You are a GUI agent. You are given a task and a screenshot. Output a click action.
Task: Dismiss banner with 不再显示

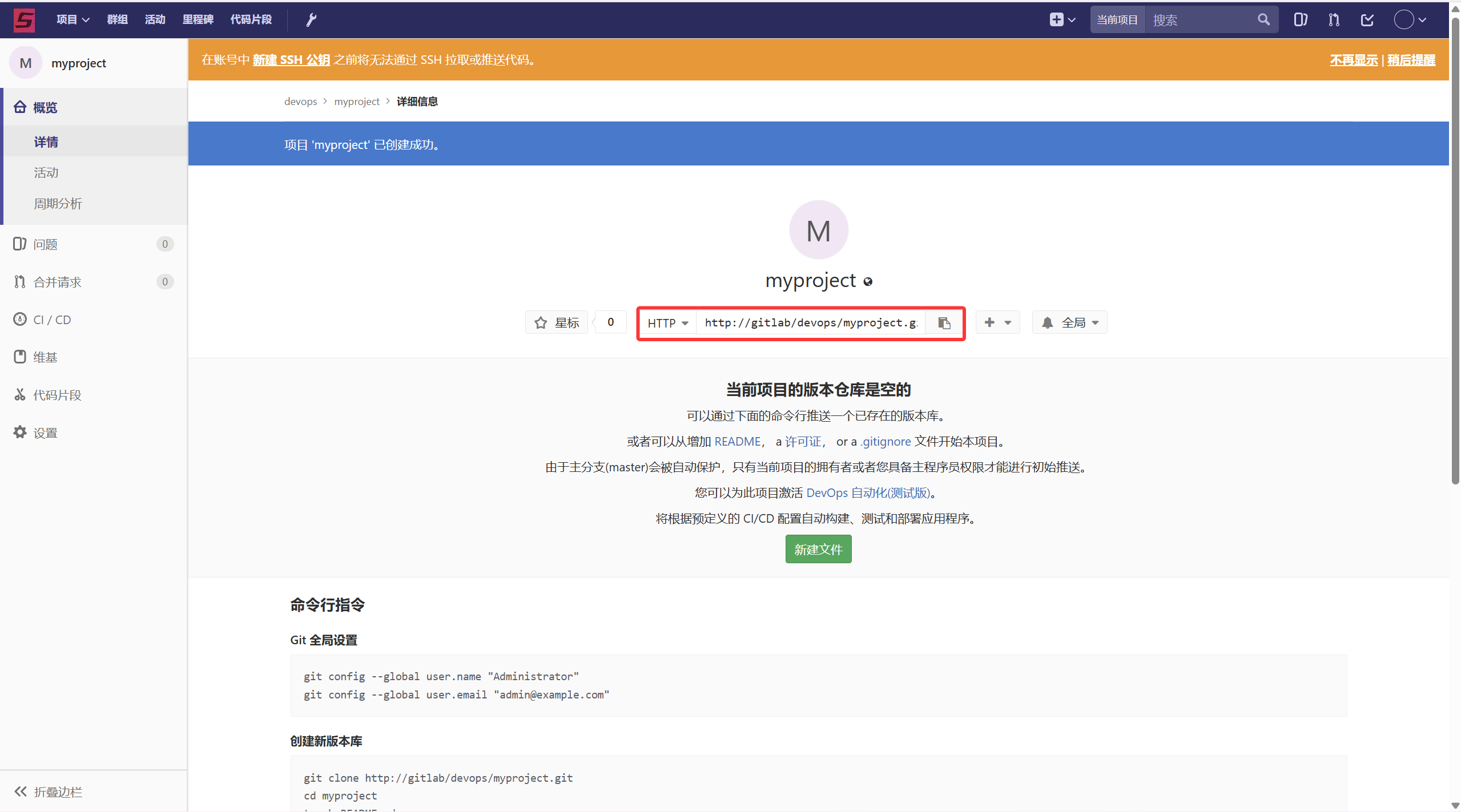[1354, 60]
